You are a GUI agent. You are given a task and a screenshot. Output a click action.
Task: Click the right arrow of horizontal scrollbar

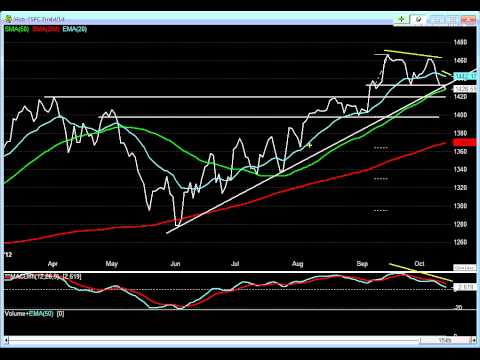pos(474,340)
